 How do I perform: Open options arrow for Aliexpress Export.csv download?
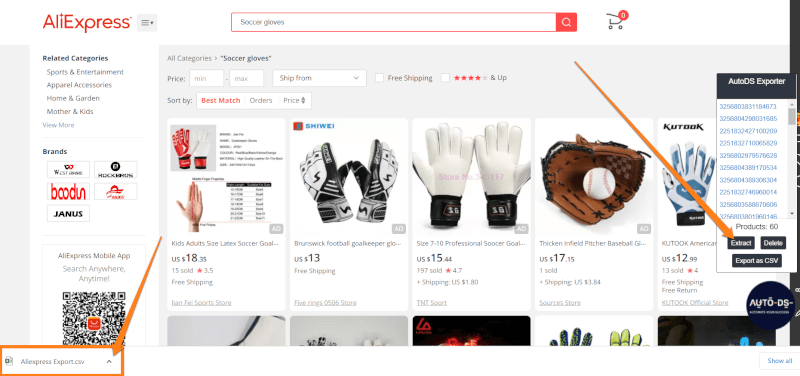(x=109, y=361)
